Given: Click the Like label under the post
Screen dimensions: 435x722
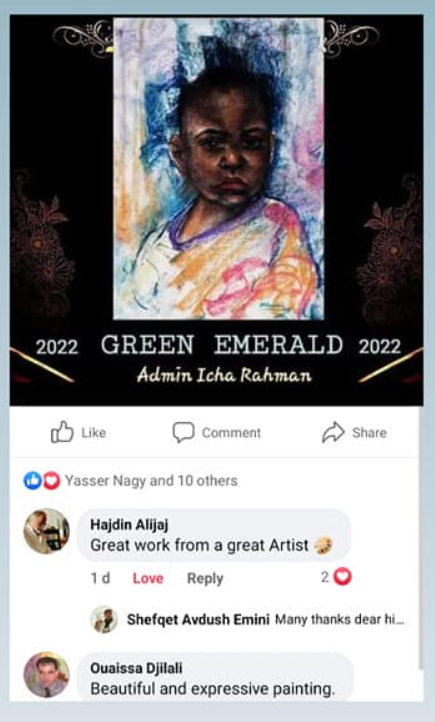Looking at the screenshot, I should point(93,433).
